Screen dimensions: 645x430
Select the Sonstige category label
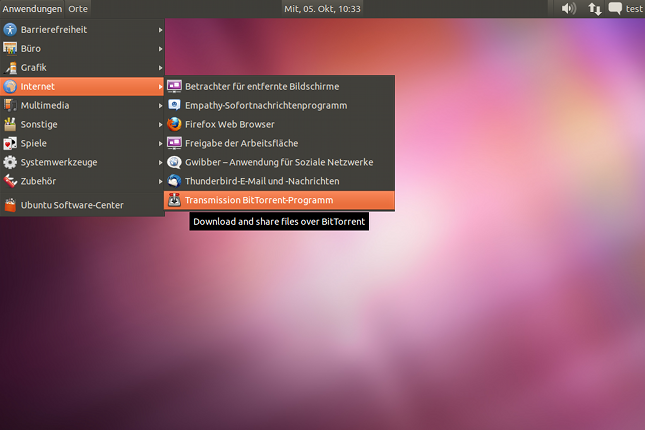coord(39,124)
